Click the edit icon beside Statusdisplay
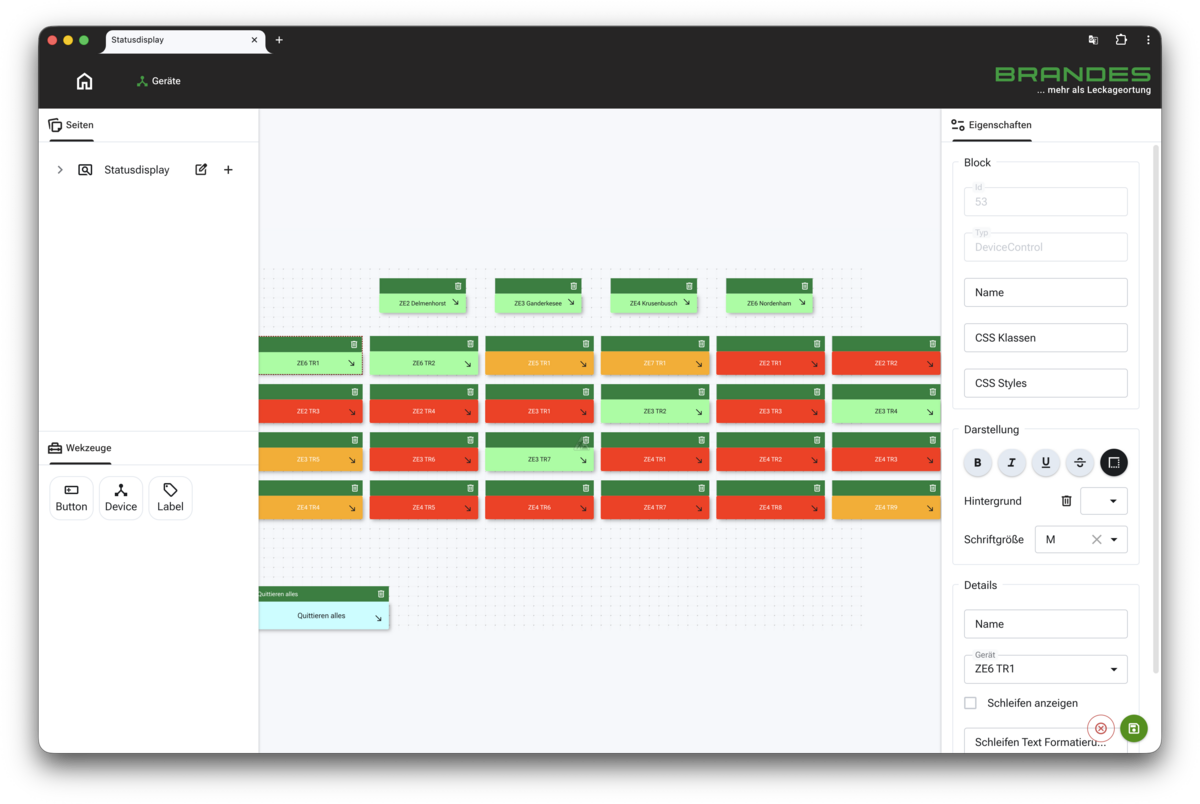Image resolution: width=1200 pixels, height=804 pixels. [201, 170]
